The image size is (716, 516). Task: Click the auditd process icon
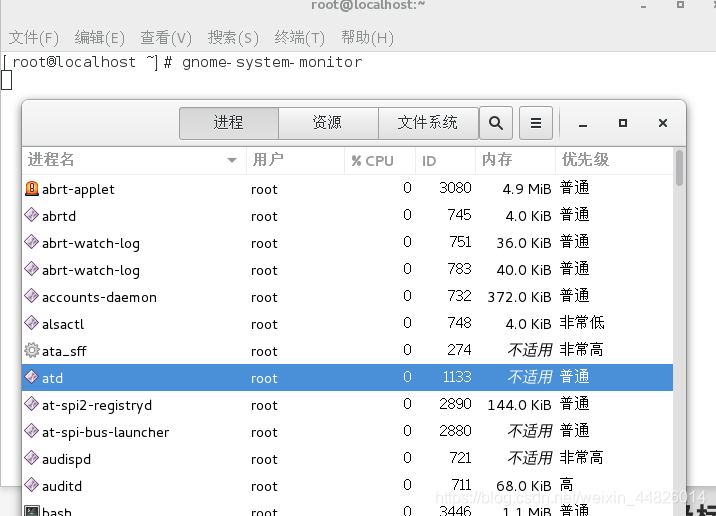click(32, 485)
